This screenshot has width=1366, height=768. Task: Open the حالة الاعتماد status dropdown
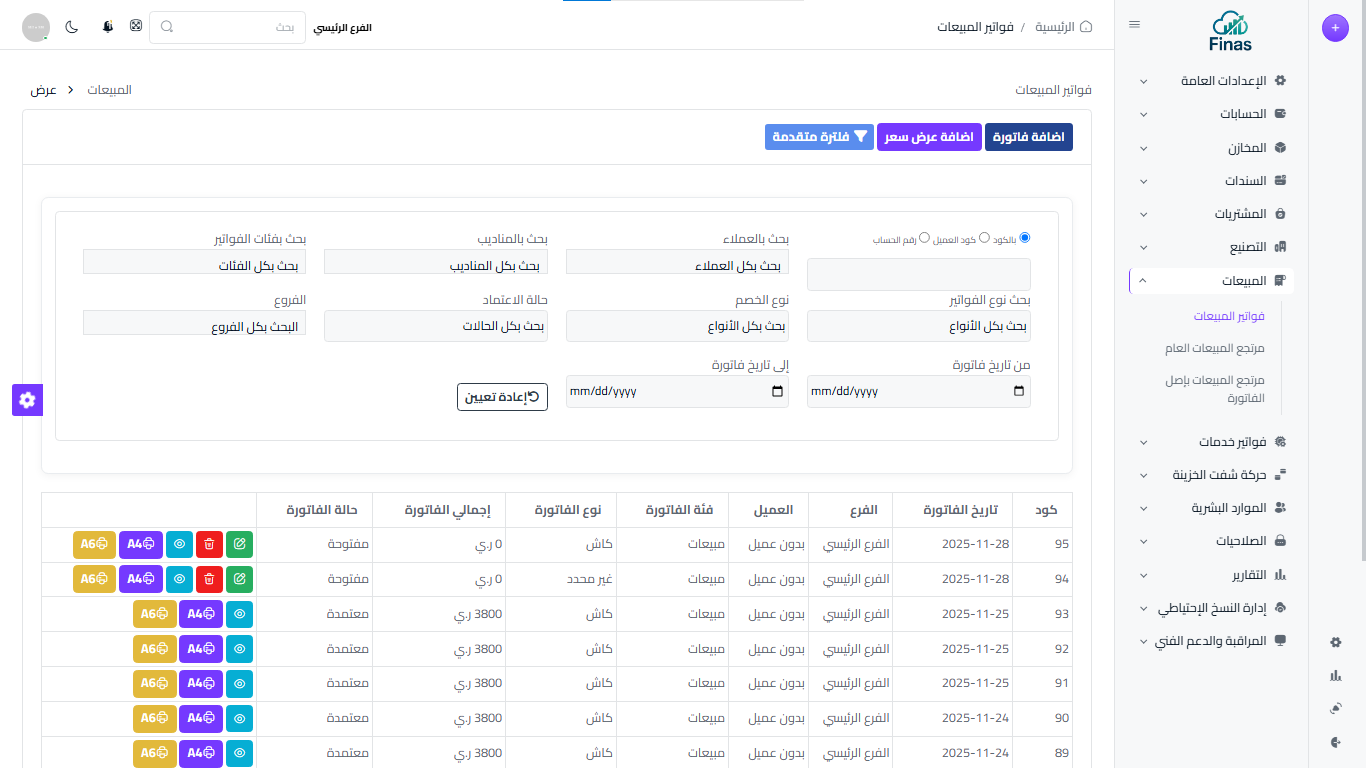[x=436, y=326]
